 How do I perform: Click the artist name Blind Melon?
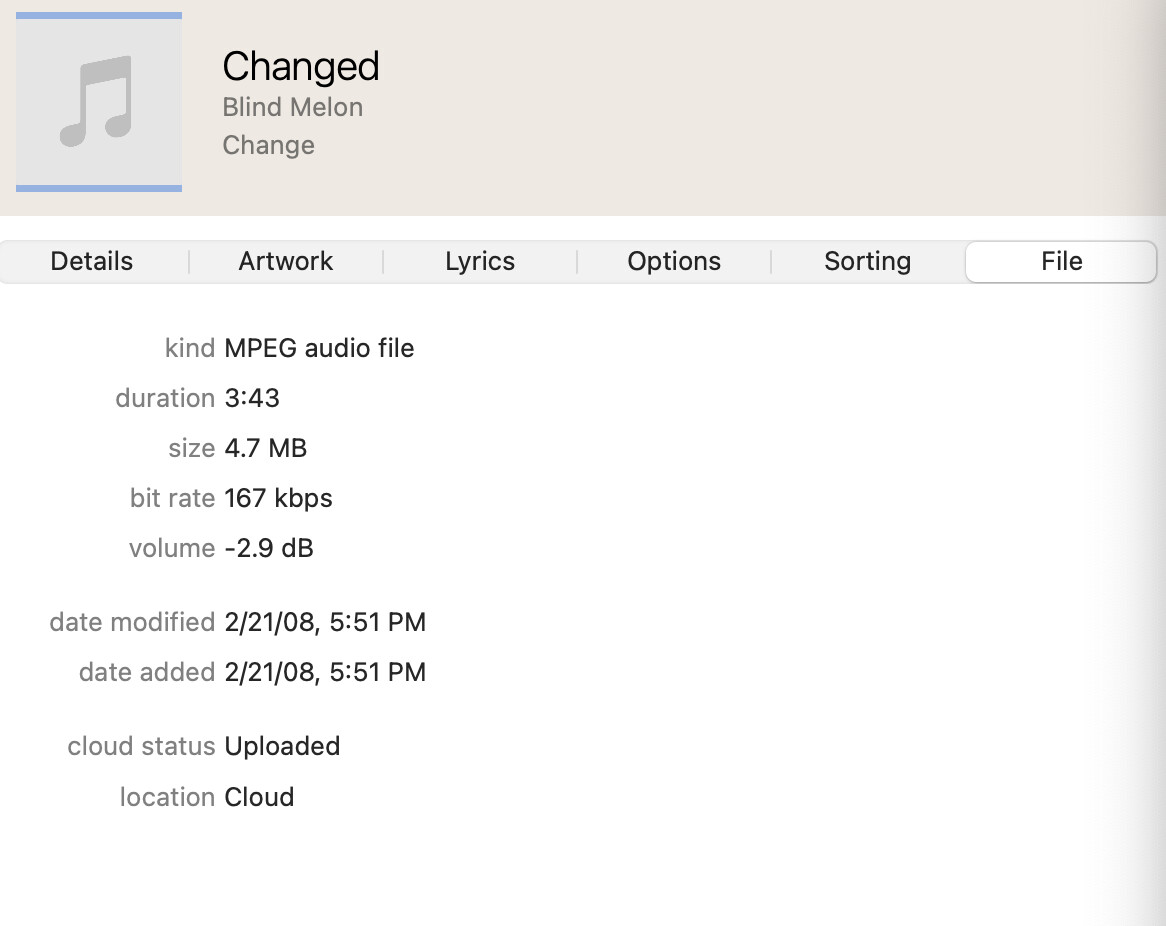click(x=292, y=107)
